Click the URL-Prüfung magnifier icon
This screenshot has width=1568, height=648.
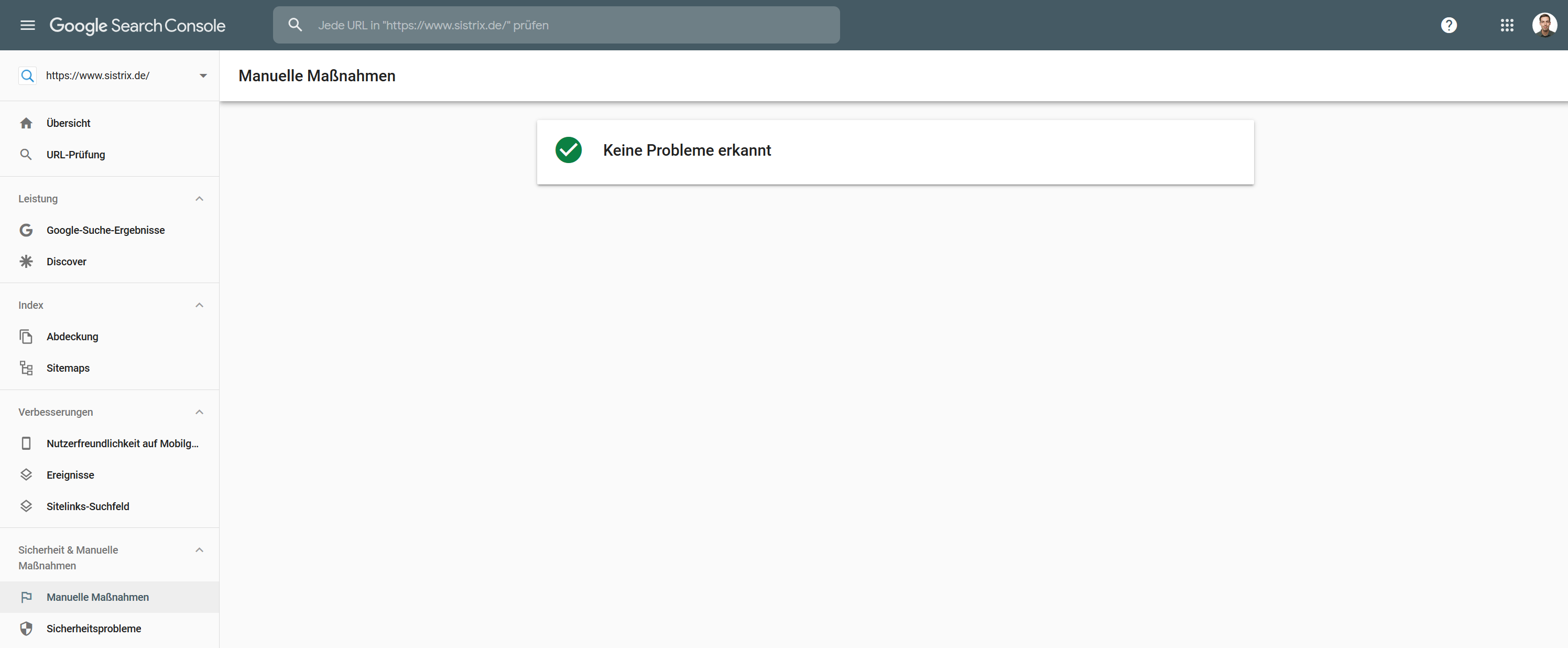(26, 155)
